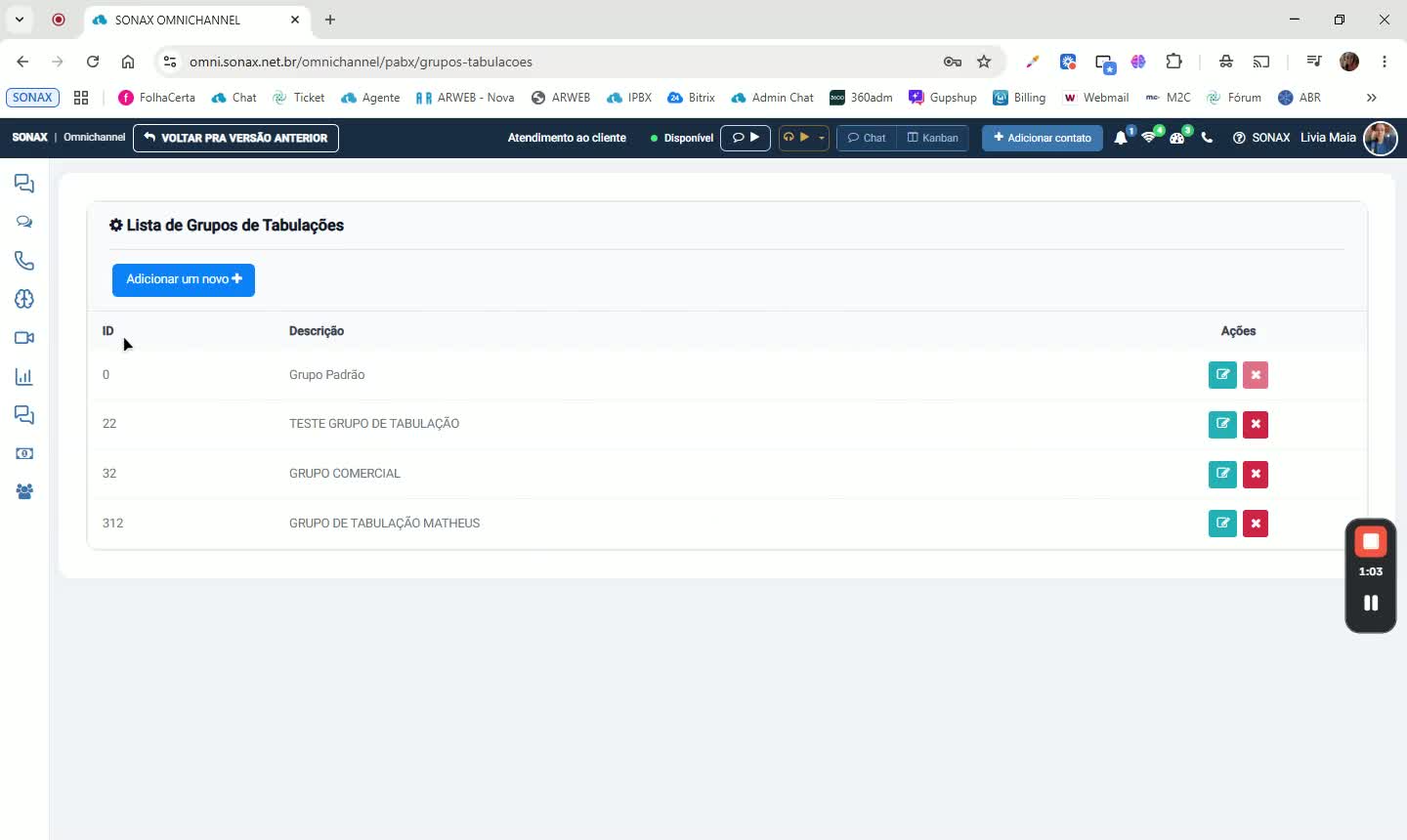Switch to the Kanban tab
Image resolution: width=1407 pixels, height=840 pixels.
point(933,138)
